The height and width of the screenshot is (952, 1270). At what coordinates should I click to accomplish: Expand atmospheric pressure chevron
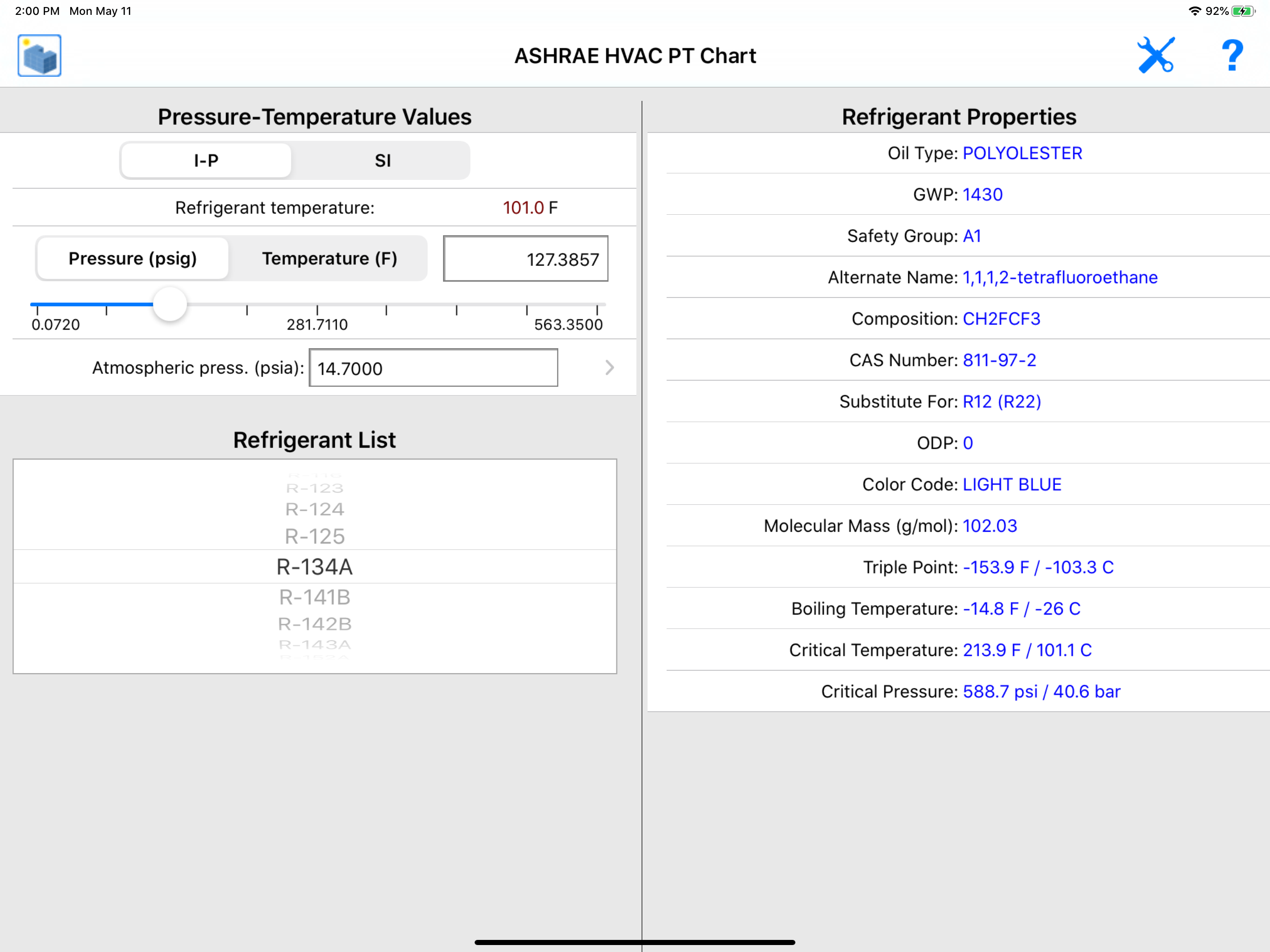[610, 368]
